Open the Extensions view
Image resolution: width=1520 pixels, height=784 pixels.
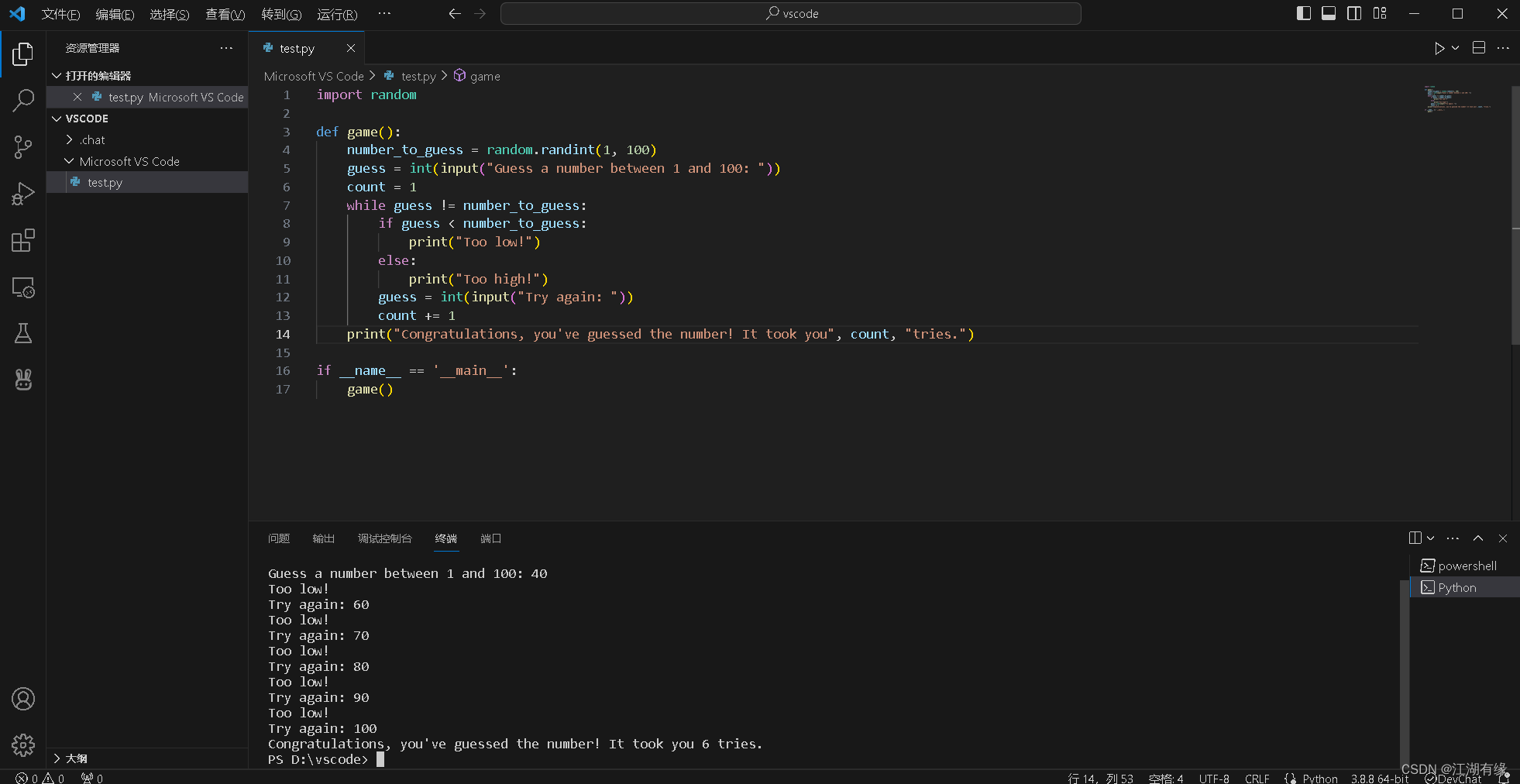point(23,240)
